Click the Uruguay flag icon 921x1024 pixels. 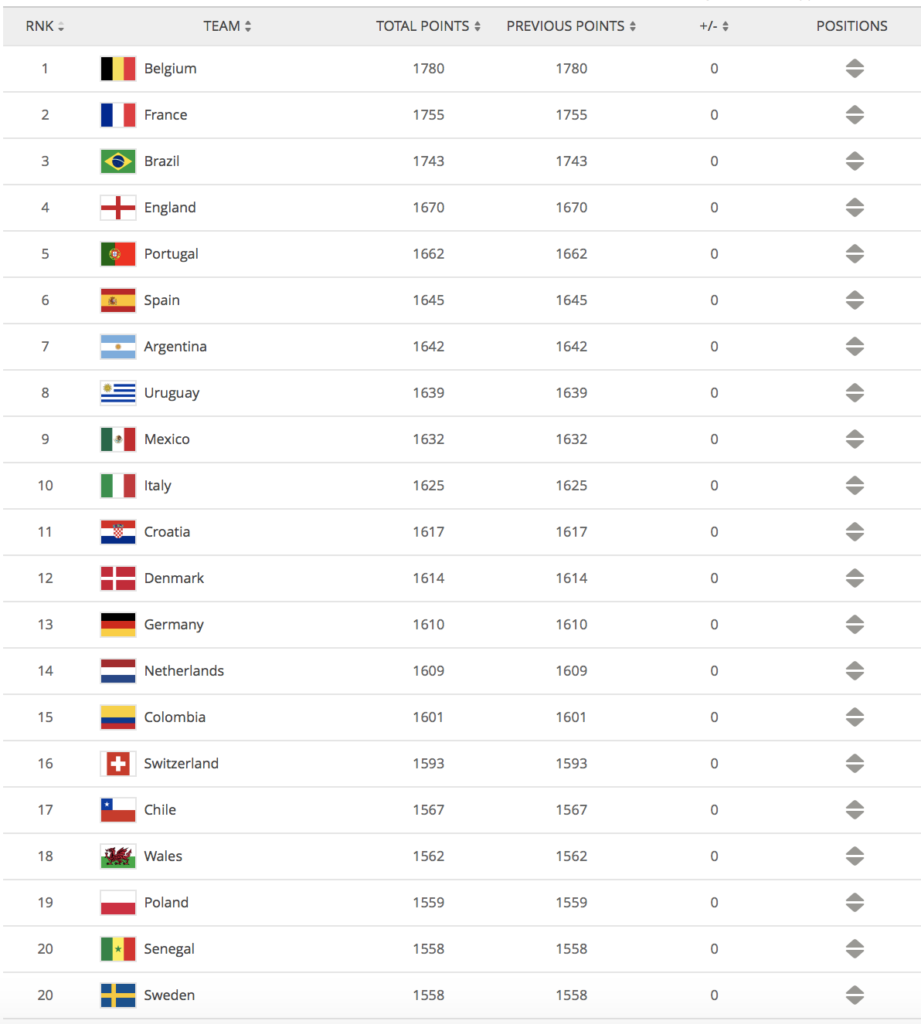[118, 393]
